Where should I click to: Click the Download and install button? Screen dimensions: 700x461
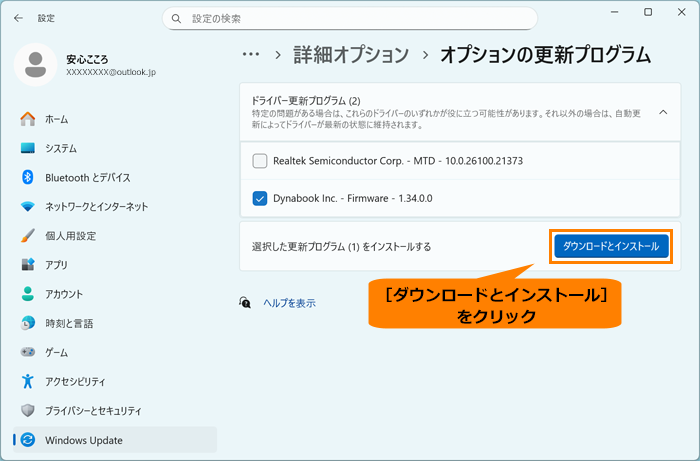pos(610,246)
